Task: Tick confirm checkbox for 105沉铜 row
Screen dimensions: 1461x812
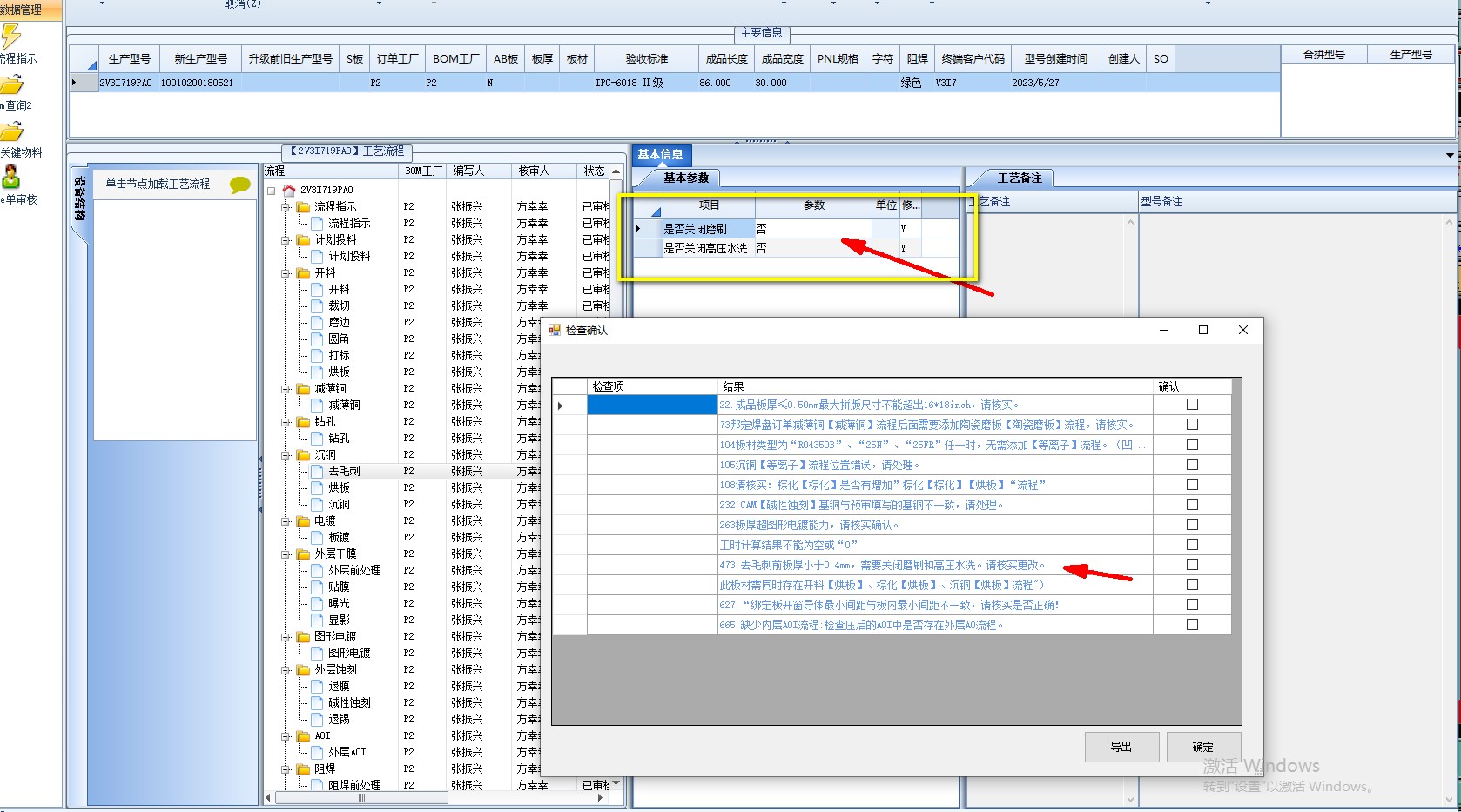Action: 1192,465
